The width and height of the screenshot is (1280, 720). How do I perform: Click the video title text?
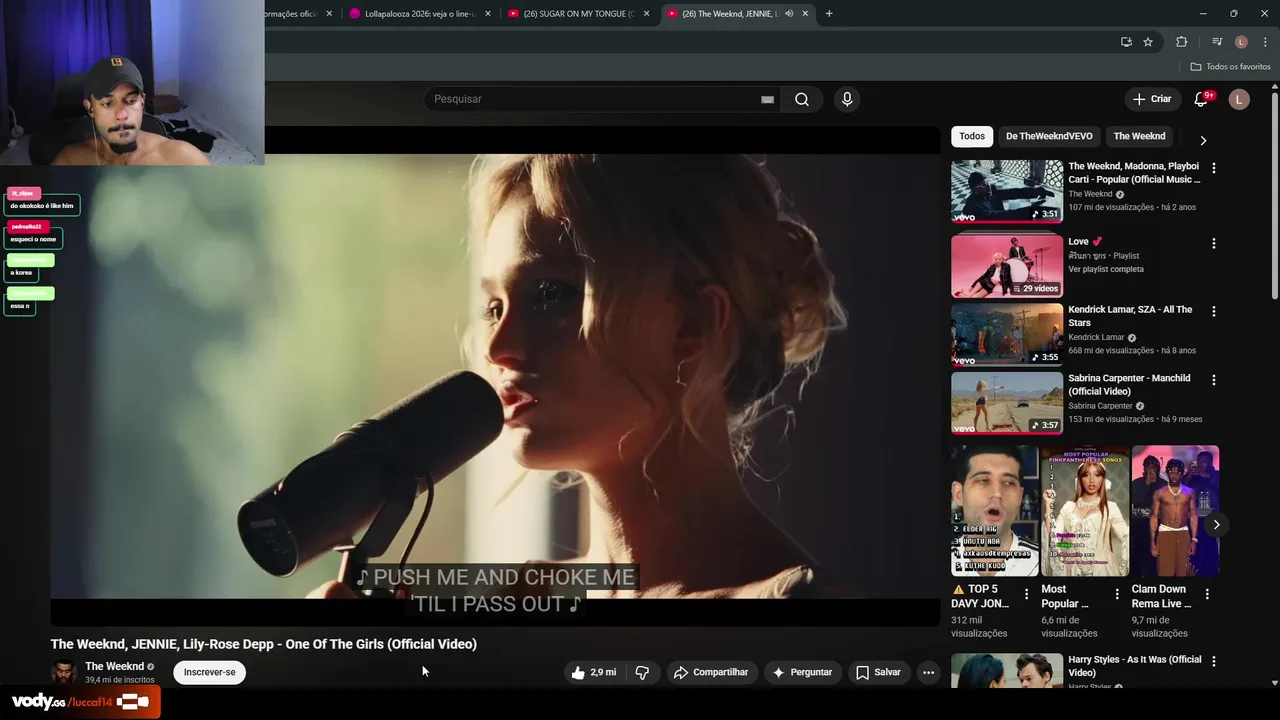pyautogui.click(x=264, y=644)
